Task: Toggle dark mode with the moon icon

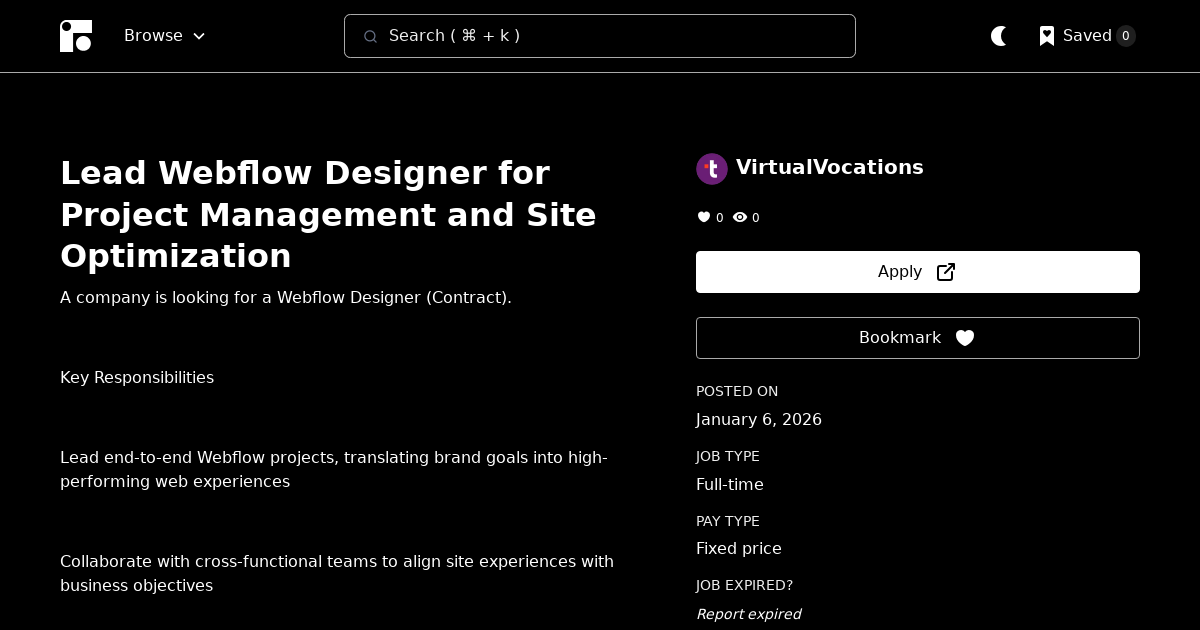Action: (x=999, y=36)
